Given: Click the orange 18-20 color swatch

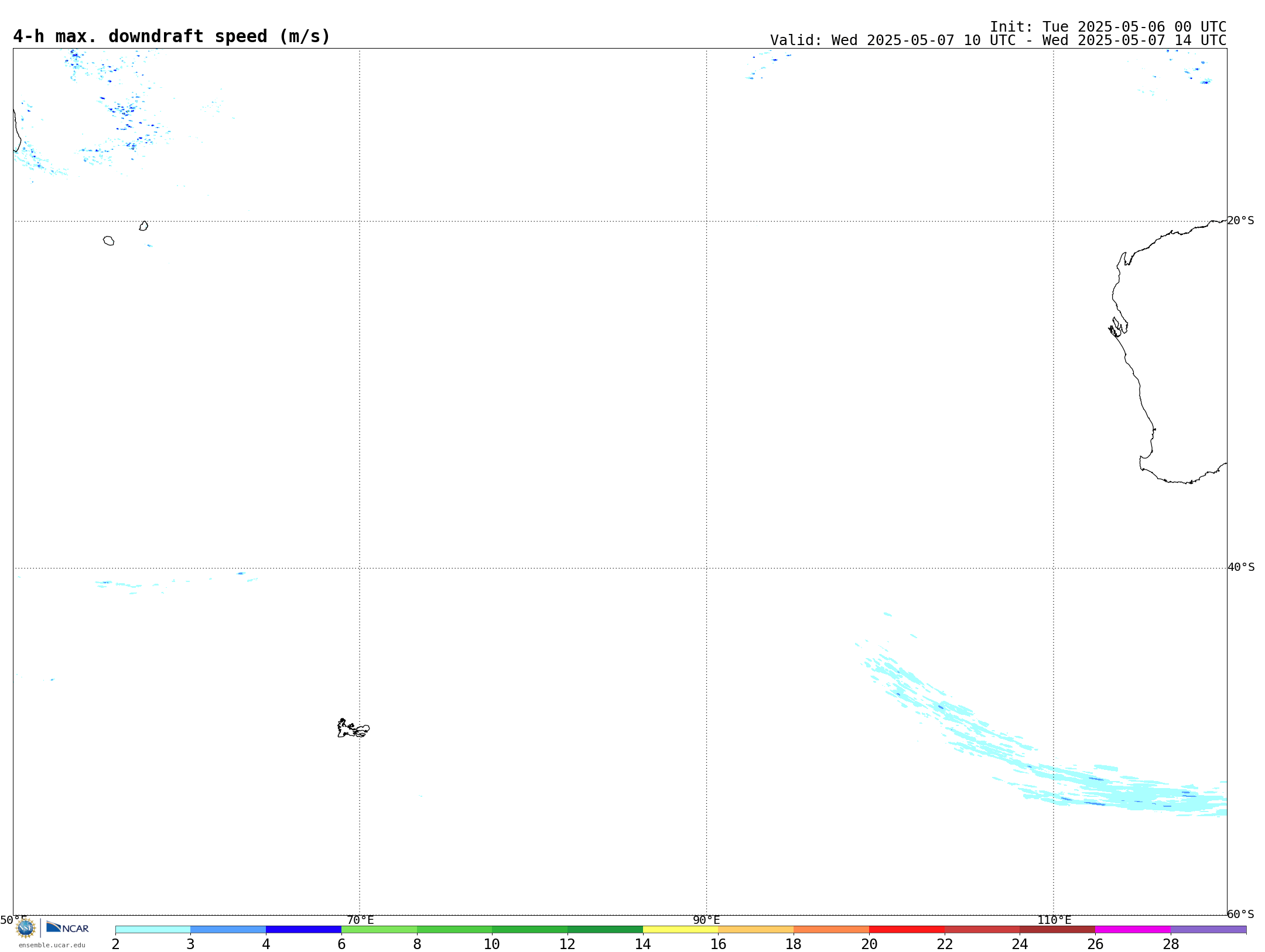Looking at the screenshot, I should tap(832, 930).
